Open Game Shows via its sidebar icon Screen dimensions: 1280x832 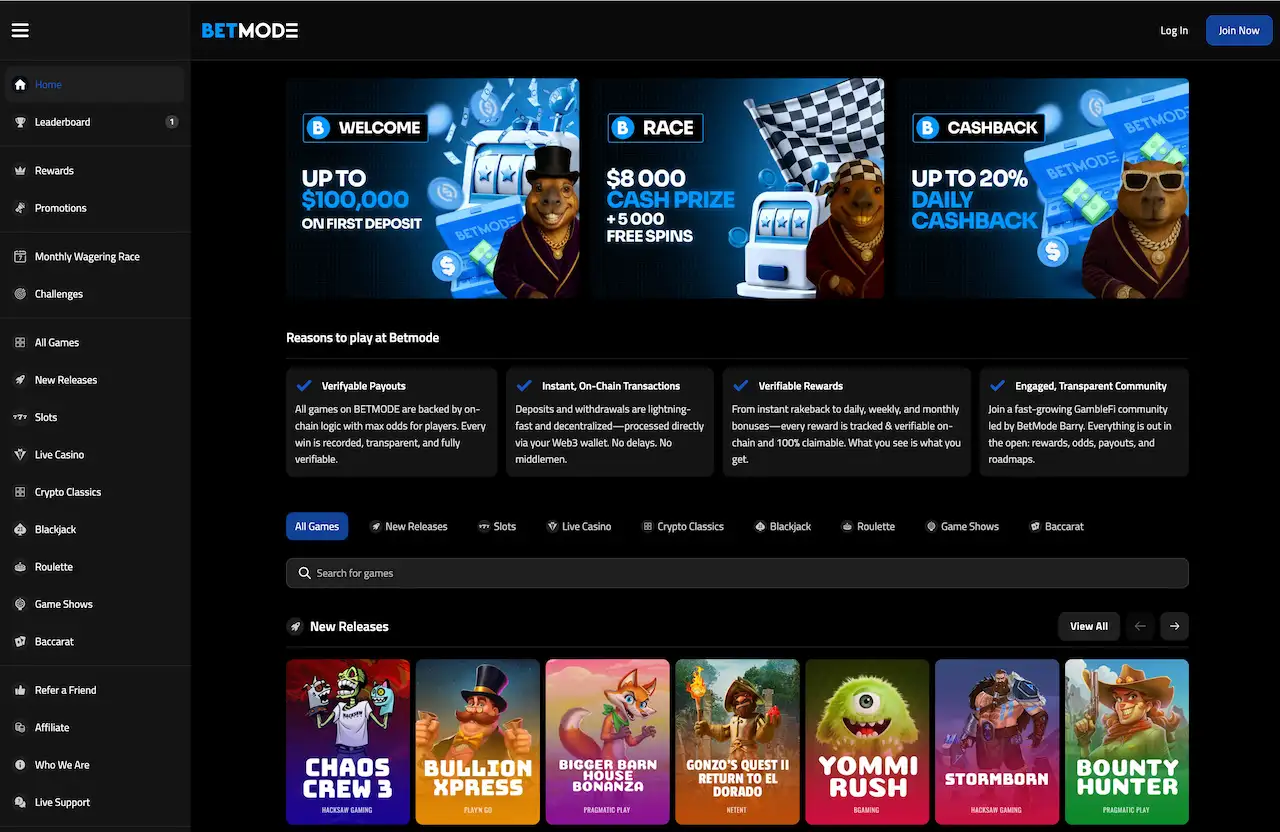pyautogui.click(x=19, y=604)
